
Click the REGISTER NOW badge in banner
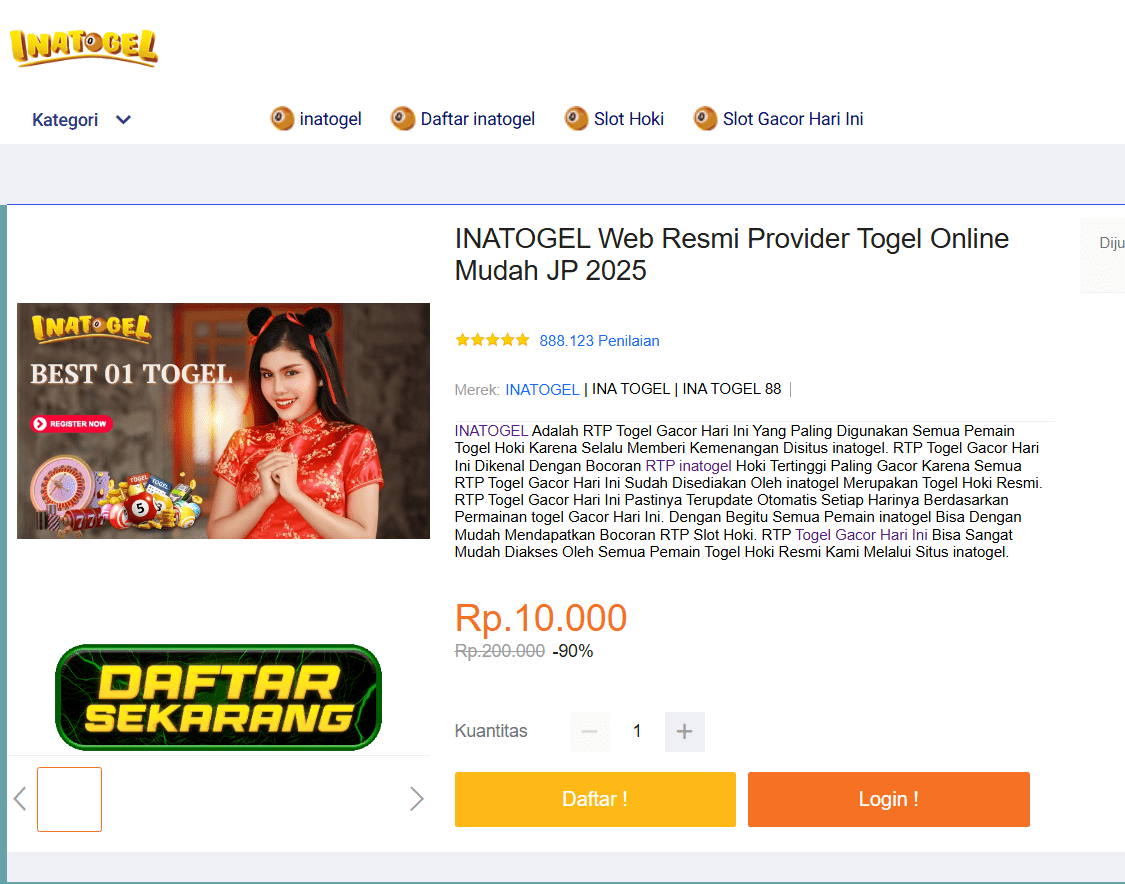pyautogui.click(x=71, y=424)
